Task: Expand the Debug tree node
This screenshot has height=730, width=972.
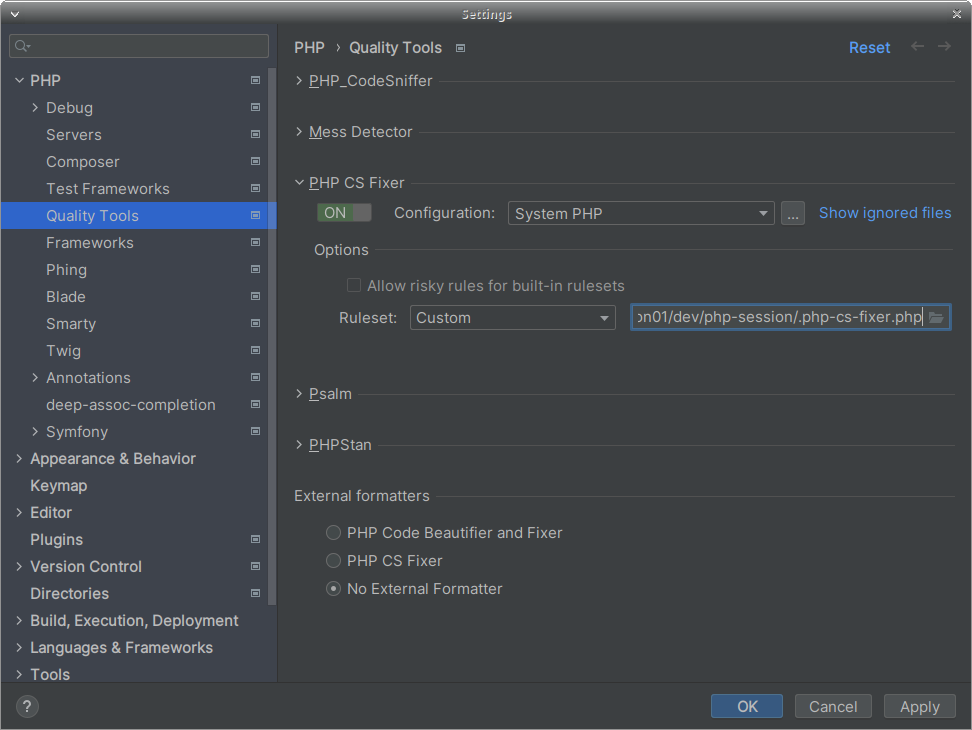Action: (x=35, y=107)
